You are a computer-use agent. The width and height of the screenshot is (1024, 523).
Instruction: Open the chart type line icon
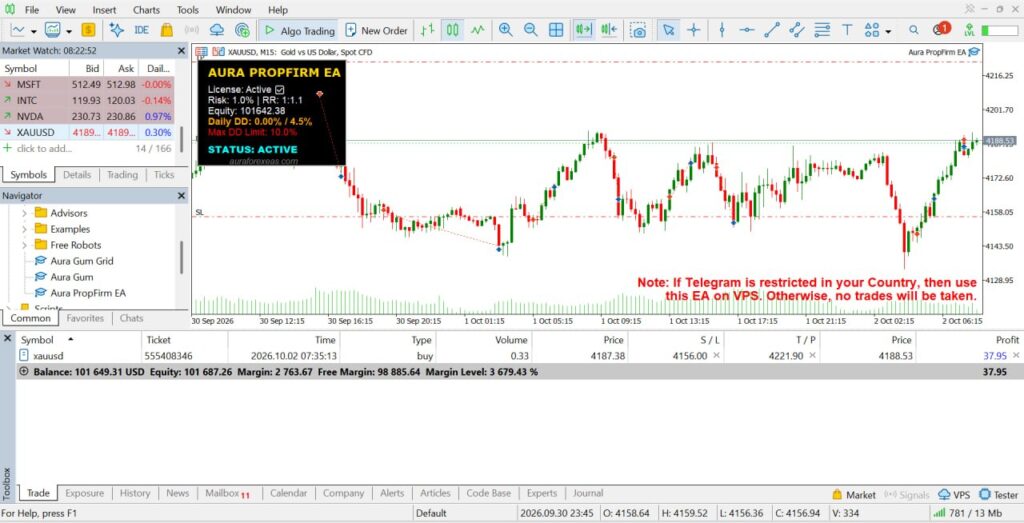click(18, 30)
